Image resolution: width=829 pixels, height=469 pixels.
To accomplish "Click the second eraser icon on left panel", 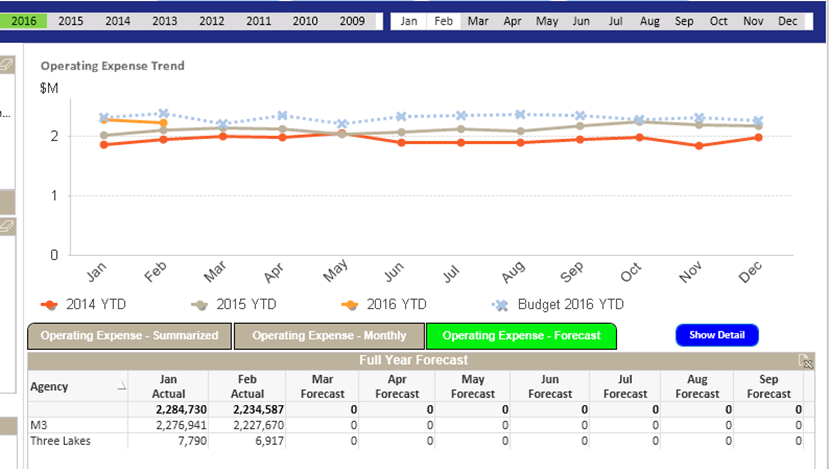I will coord(6,228).
